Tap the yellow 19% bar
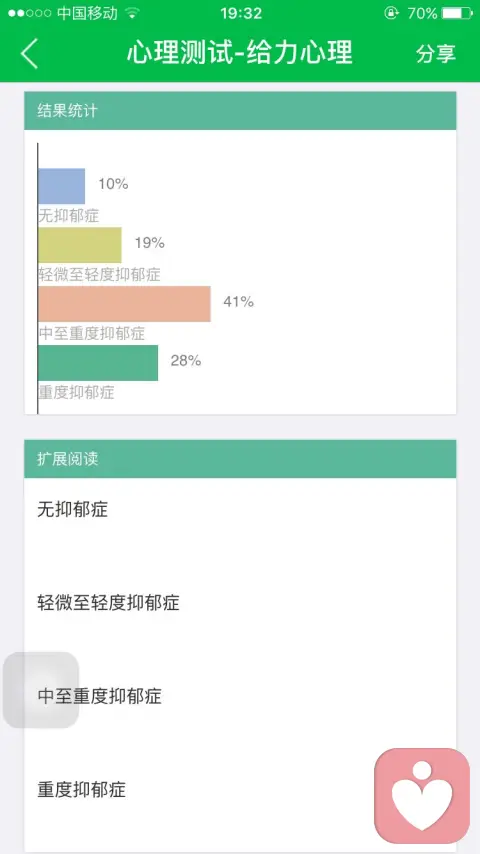 [x=80, y=245]
